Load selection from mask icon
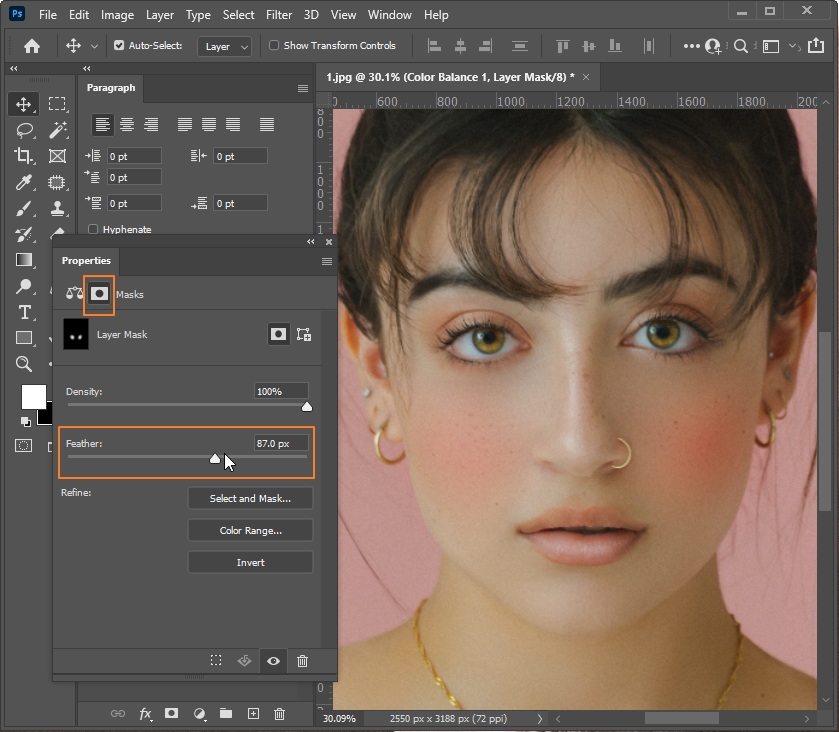The height and width of the screenshot is (732, 839). coord(216,661)
